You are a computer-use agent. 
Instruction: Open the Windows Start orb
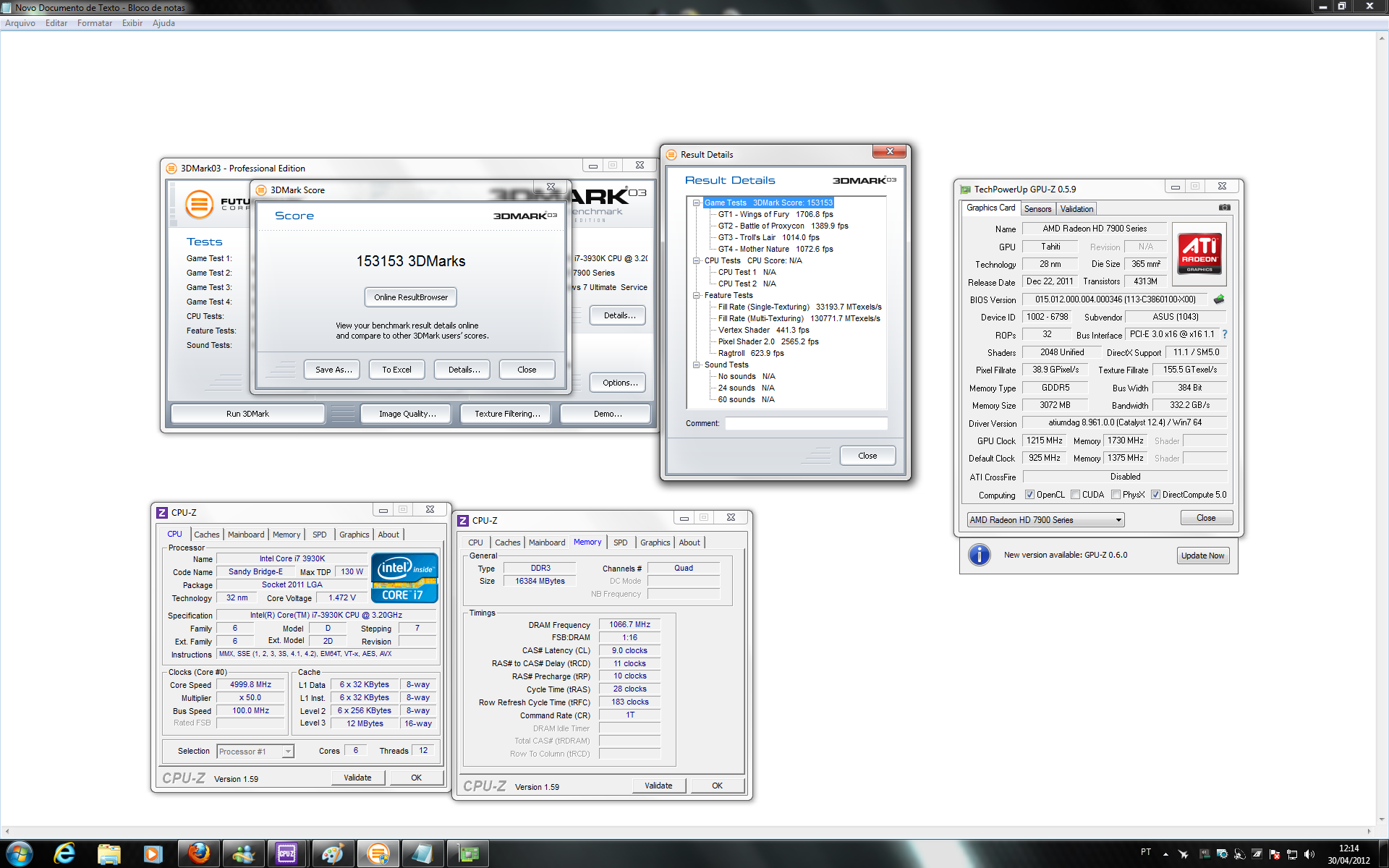click(20, 854)
